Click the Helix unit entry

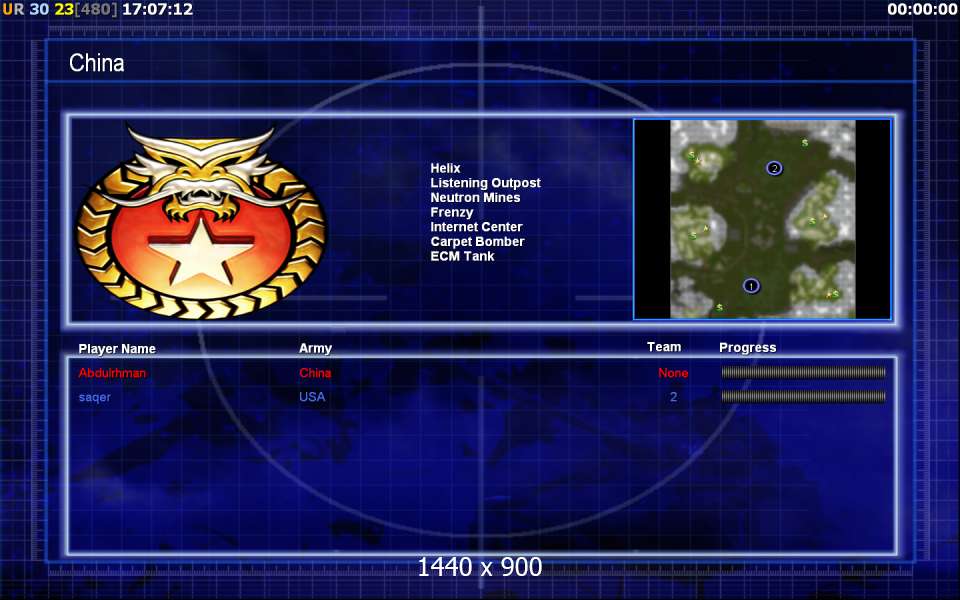445,168
